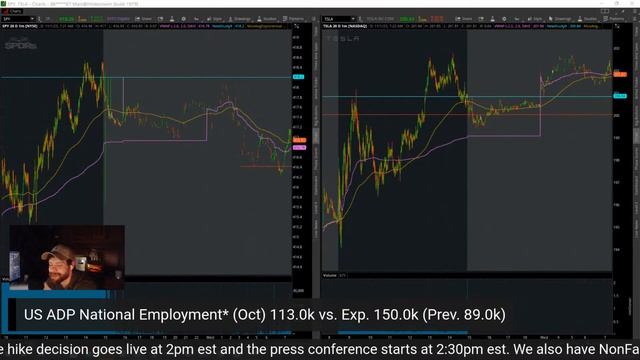Open chart settings gear on SPY chart

[184, 19]
